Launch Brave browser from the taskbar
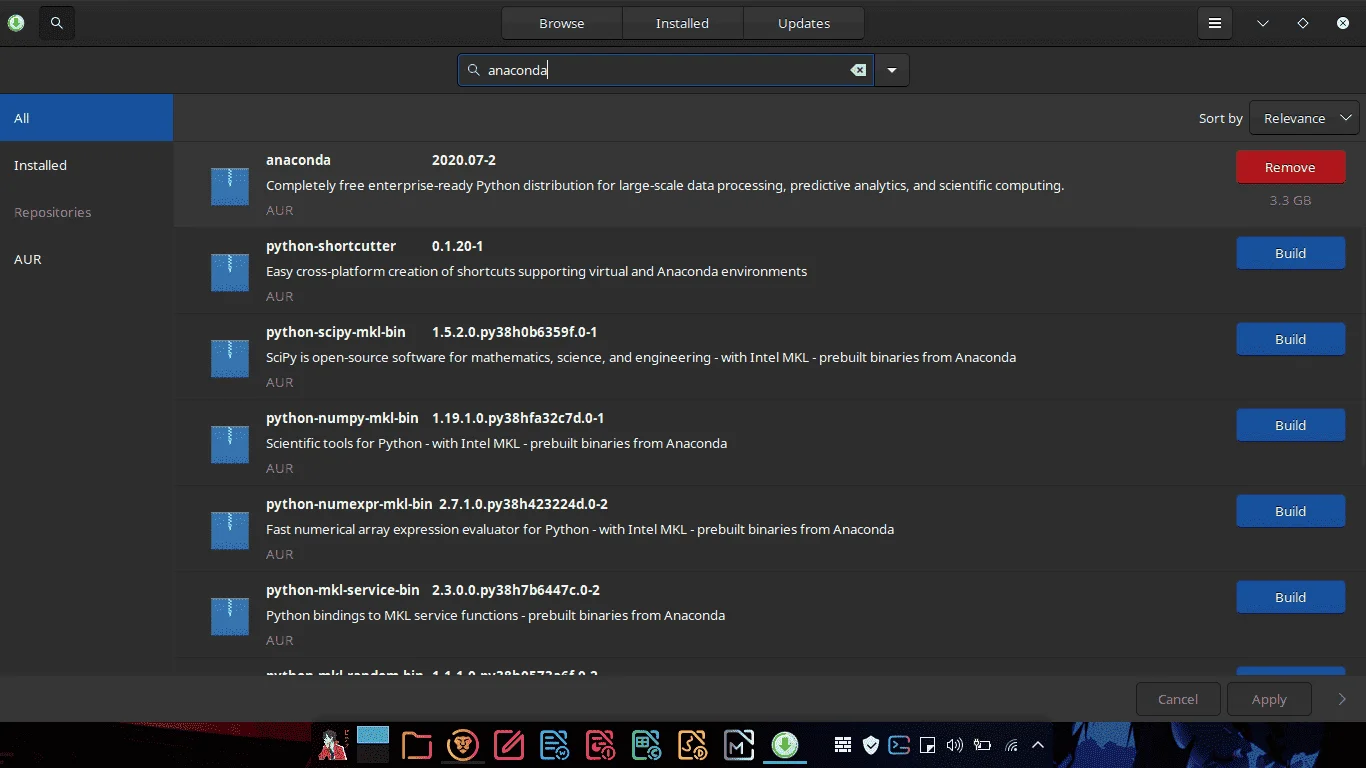Viewport: 1366px width, 768px height. (463, 745)
